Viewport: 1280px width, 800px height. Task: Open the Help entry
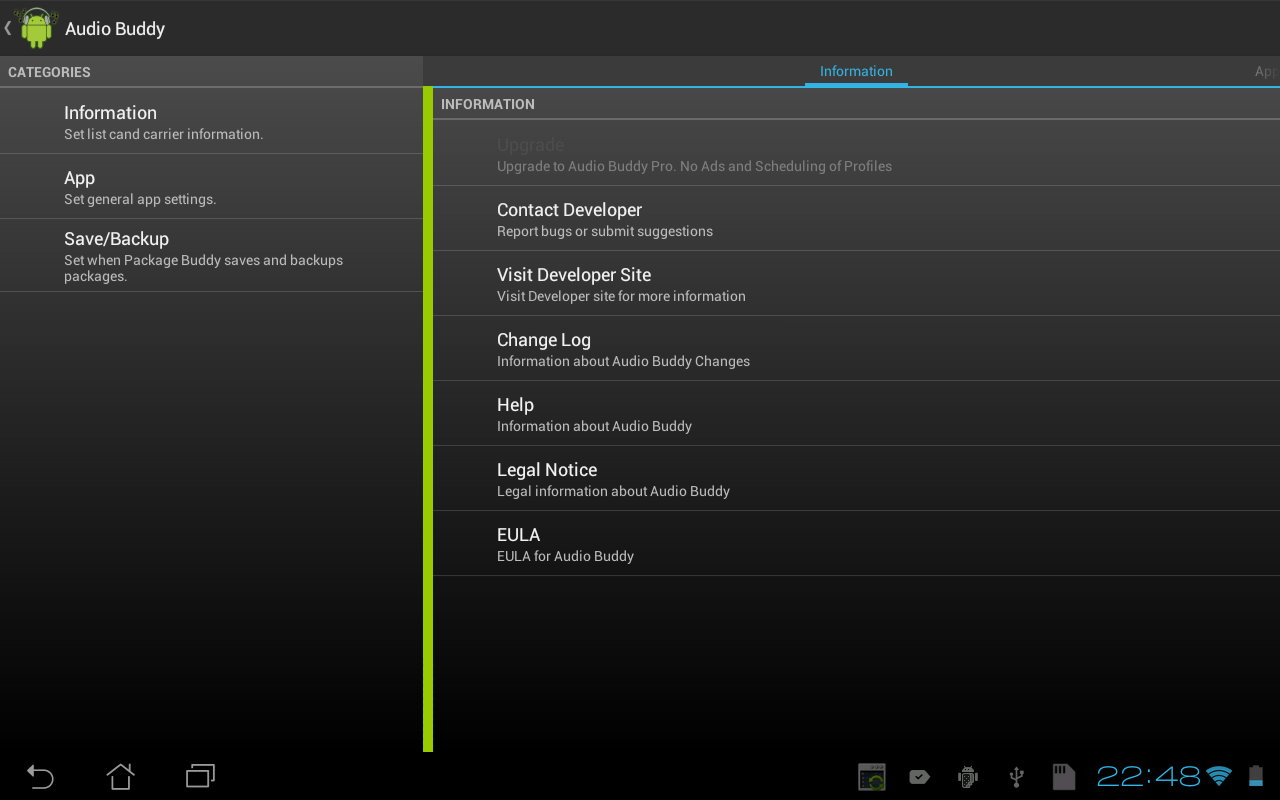(x=856, y=413)
